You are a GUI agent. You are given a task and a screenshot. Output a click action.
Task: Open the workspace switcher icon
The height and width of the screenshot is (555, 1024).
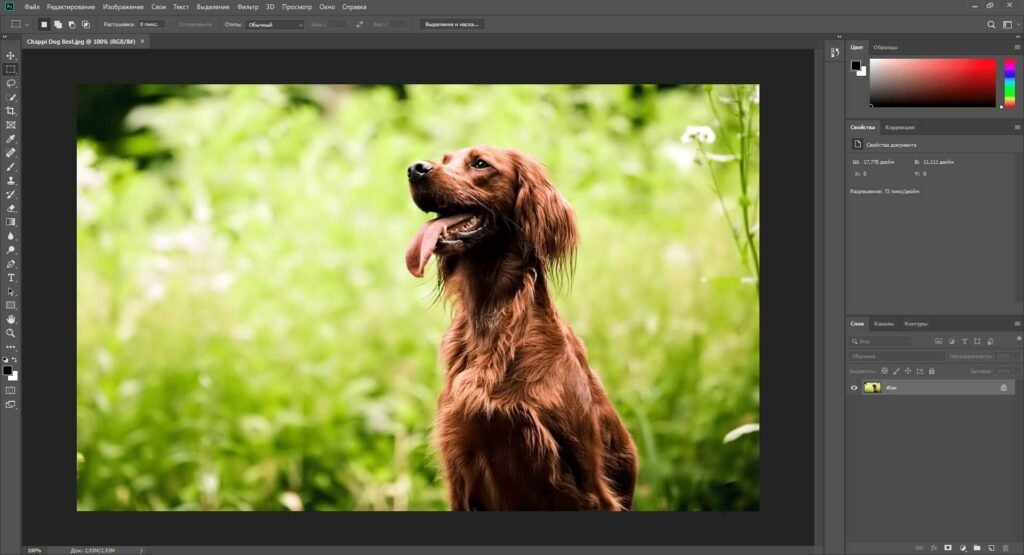(1008, 25)
